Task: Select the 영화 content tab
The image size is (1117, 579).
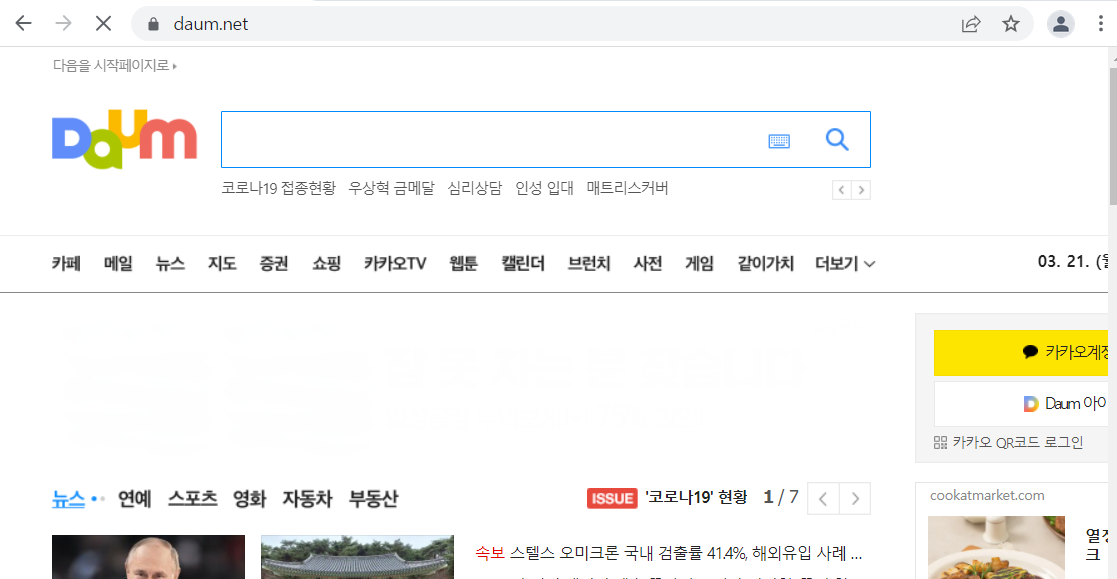Action: point(249,499)
